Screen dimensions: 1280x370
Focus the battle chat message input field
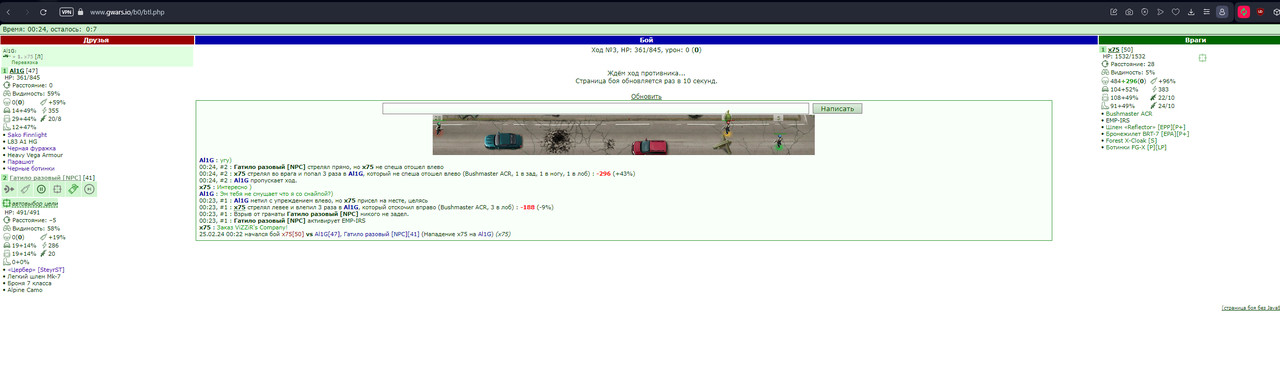coord(595,108)
